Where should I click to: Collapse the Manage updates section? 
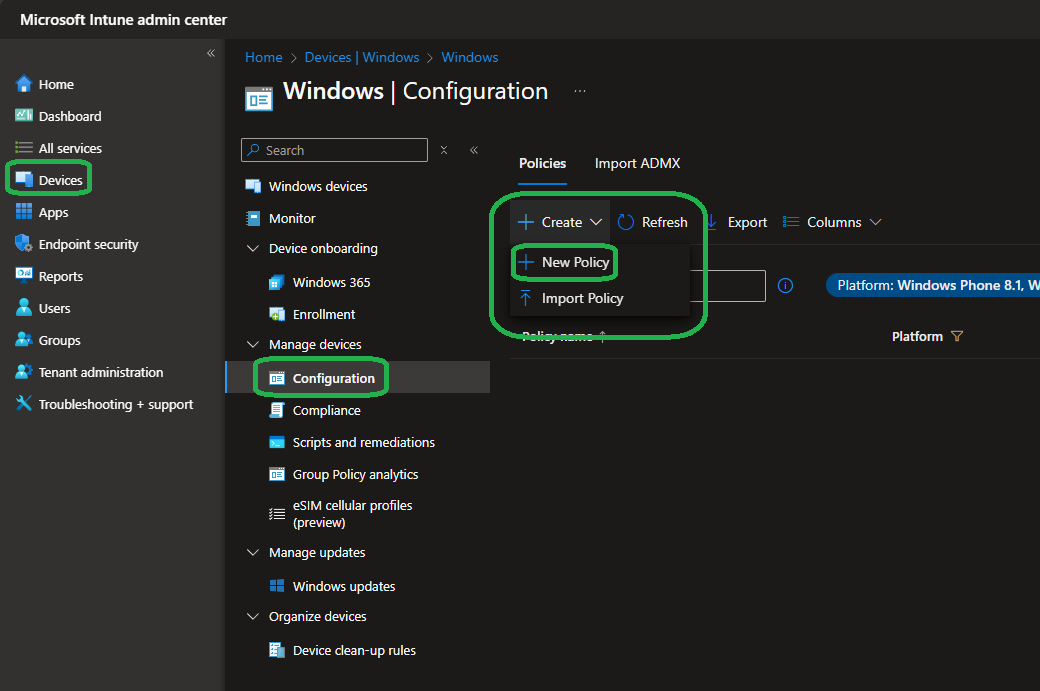pos(253,553)
